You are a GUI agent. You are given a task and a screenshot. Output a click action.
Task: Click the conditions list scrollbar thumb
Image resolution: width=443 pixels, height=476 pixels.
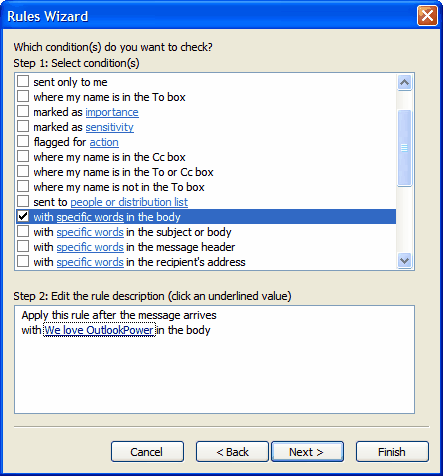pyautogui.click(x=404, y=148)
